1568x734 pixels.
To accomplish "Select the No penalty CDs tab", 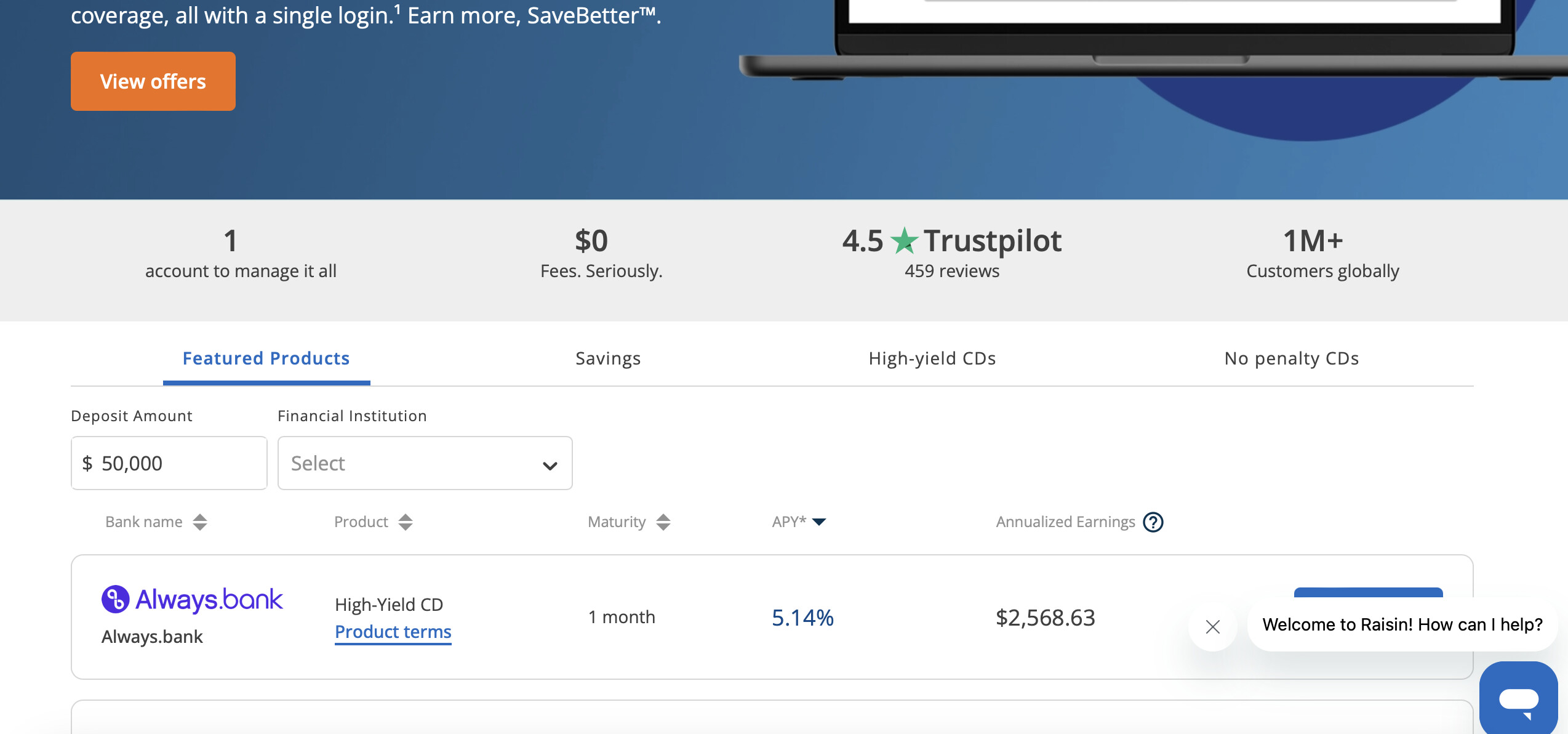I will [x=1291, y=358].
